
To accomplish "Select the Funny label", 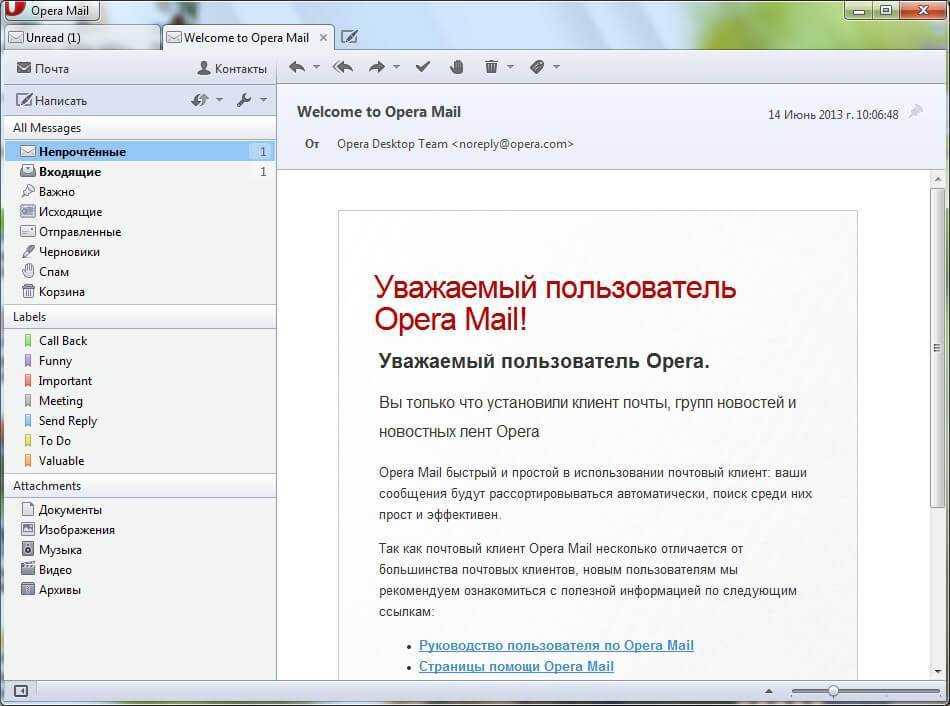I will (140, 361).
